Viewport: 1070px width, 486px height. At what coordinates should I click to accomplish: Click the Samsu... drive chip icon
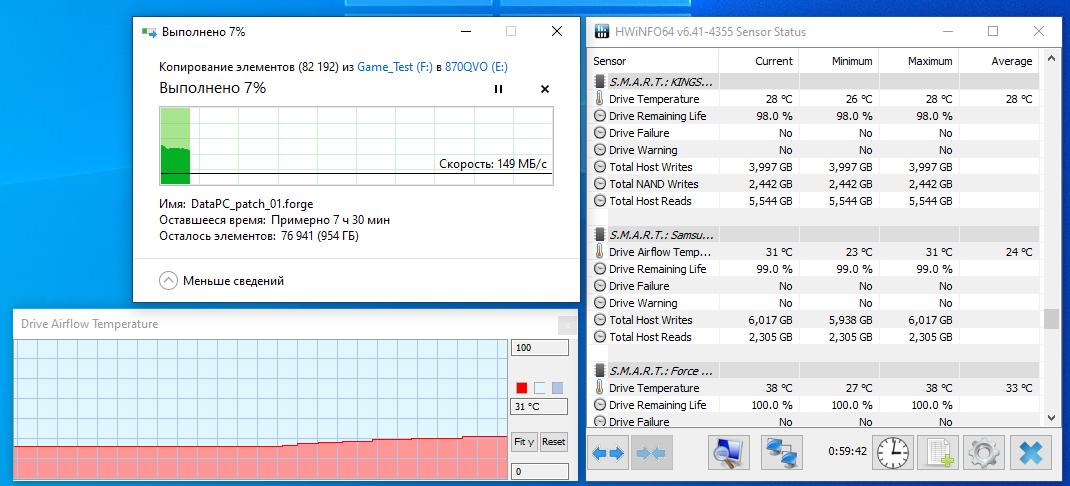(600, 235)
